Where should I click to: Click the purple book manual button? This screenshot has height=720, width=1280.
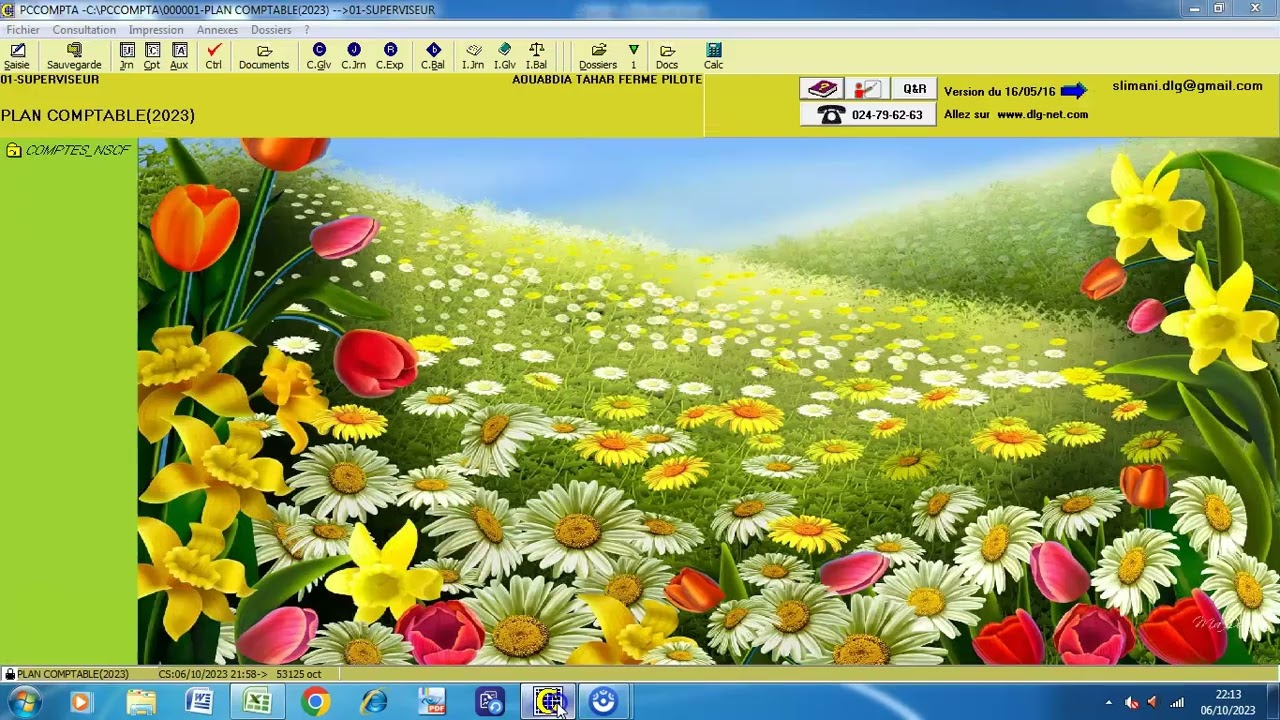(822, 89)
